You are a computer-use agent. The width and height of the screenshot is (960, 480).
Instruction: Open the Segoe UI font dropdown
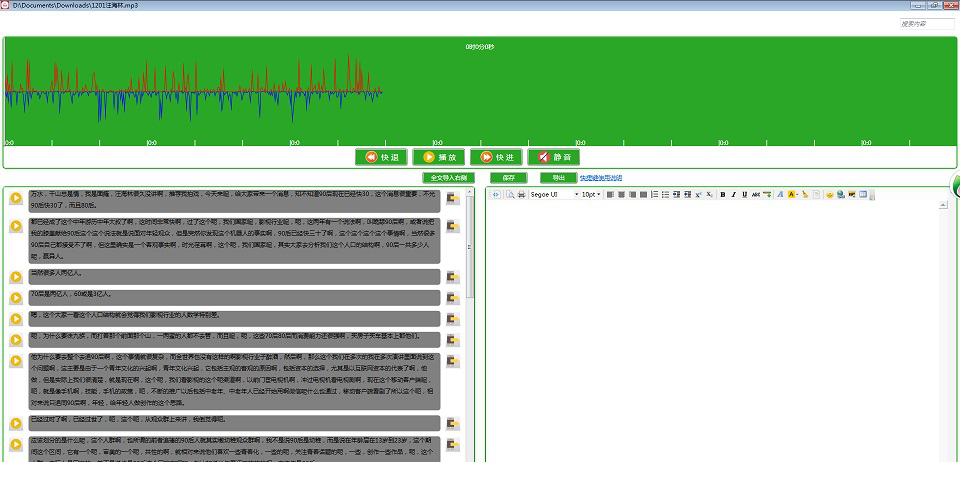point(574,194)
